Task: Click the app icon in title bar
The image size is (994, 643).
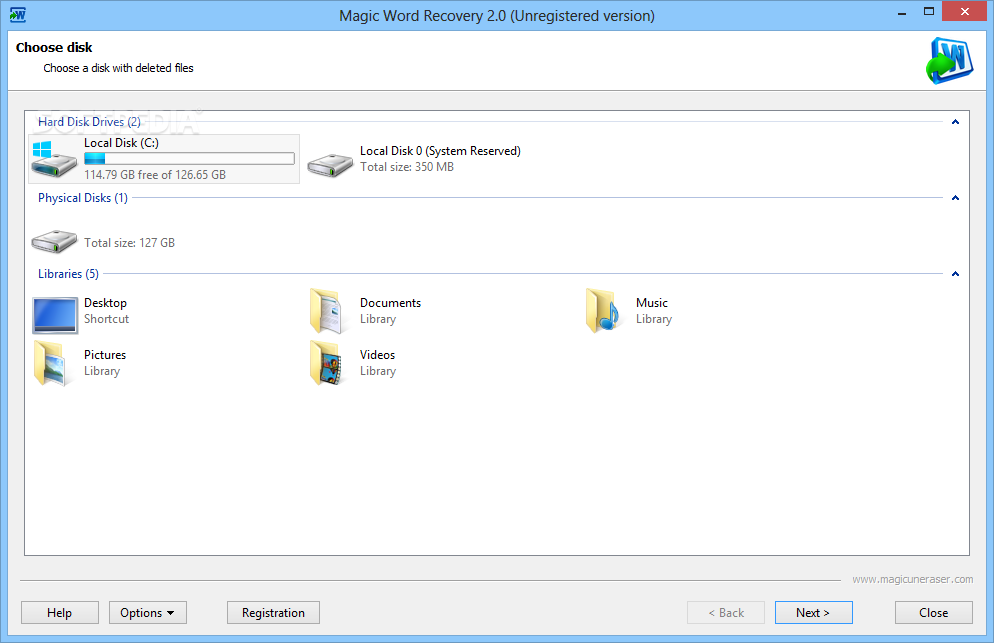Action: click(x=18, y=15)
